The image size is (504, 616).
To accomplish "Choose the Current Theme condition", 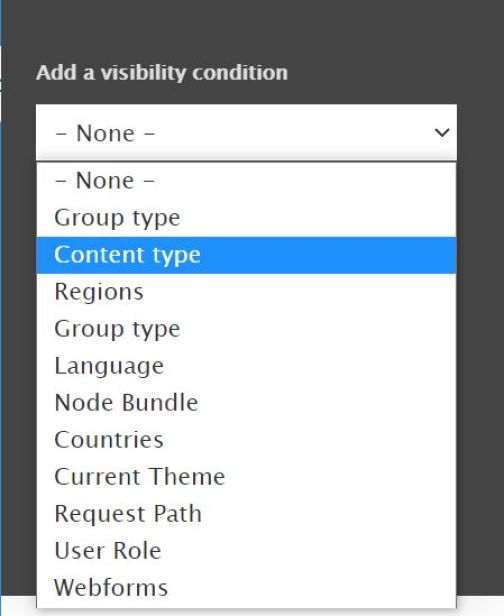I will coord(246,477).
